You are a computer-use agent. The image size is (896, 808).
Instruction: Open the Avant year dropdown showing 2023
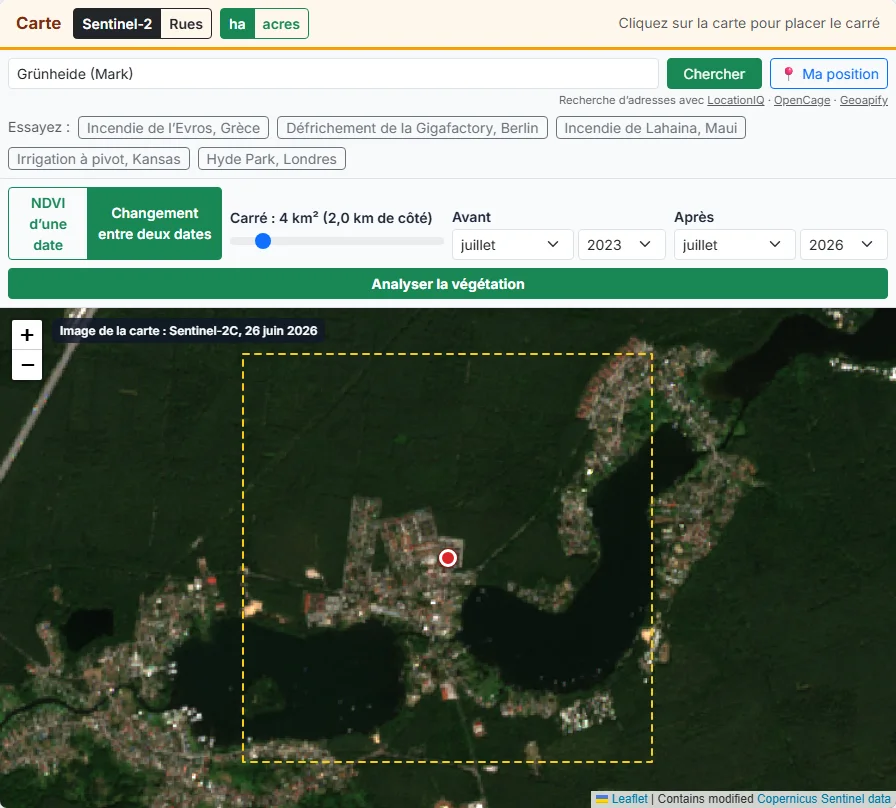(621, 245)
